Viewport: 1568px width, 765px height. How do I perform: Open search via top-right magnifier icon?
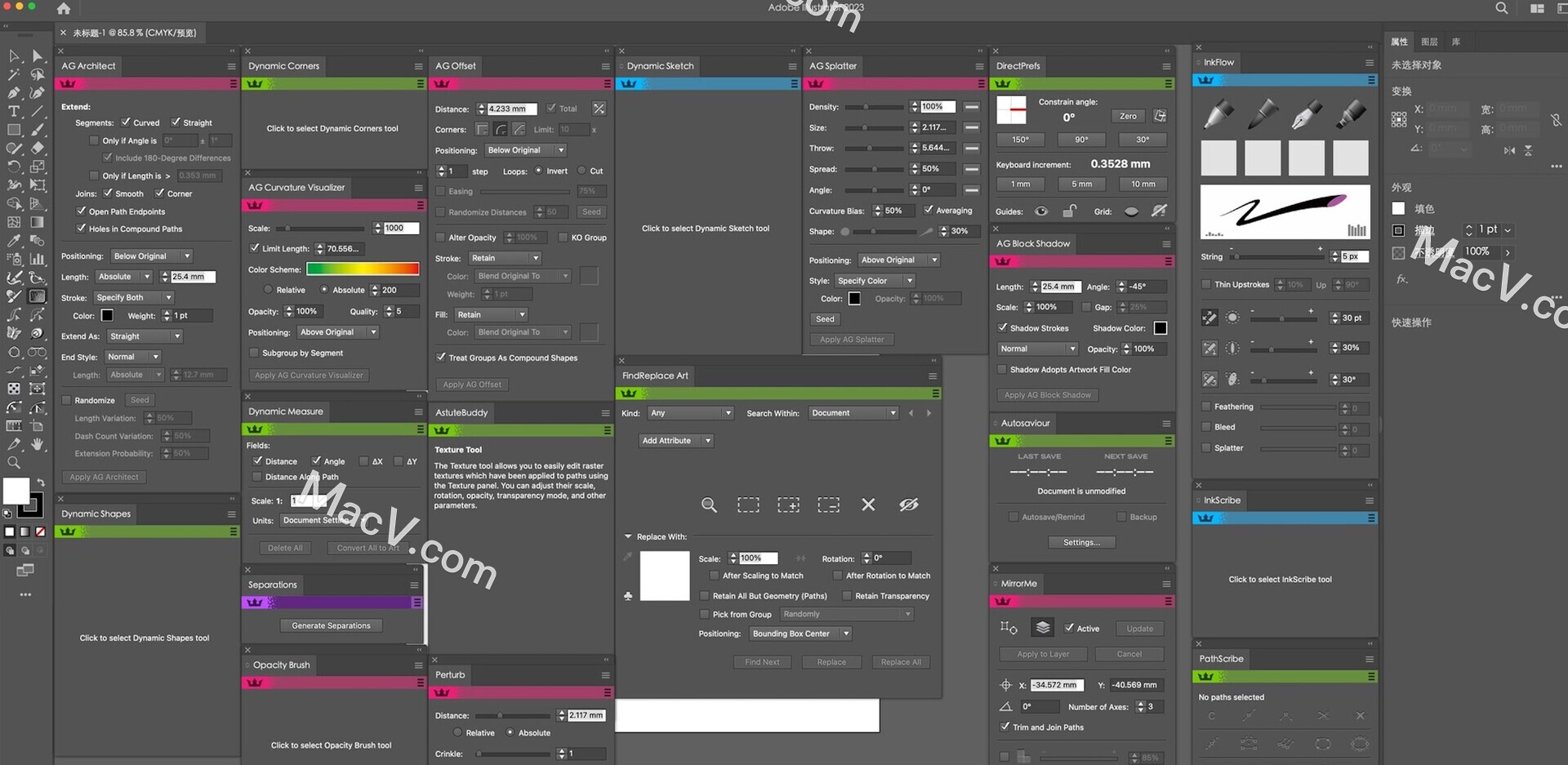(1501, 8)
